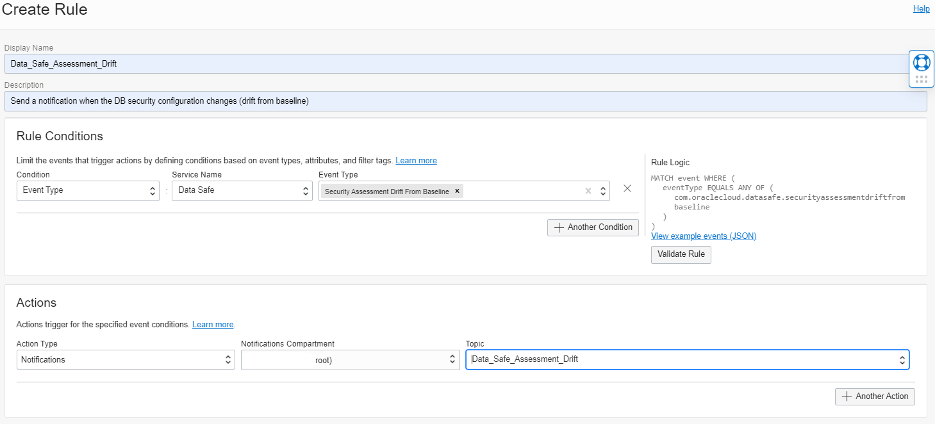Screen dimensions: 936x424
Task: Click the Validate Rule button
Action: click(x=680, y=254)
